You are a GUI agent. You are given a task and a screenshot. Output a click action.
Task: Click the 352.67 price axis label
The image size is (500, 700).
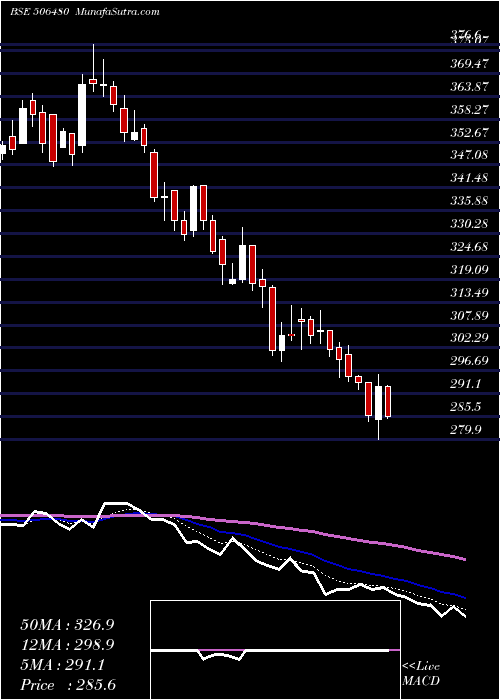pyautogui.click(x=469, y=132)
